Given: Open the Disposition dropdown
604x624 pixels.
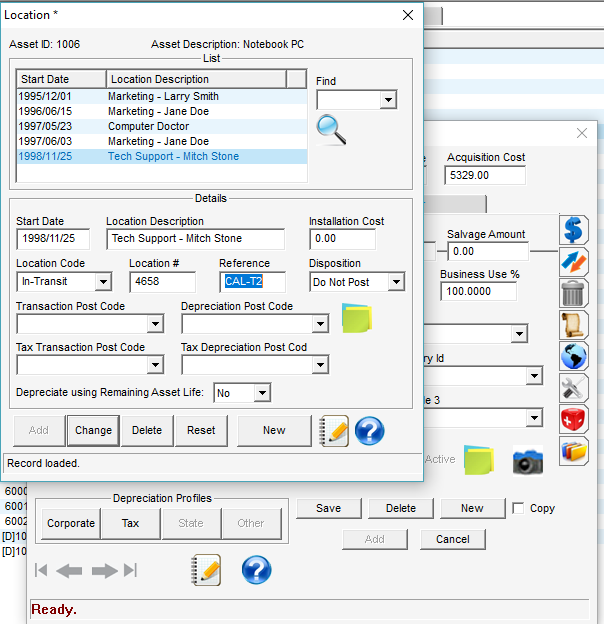Looking at the screenshot, I should (396, 282).
